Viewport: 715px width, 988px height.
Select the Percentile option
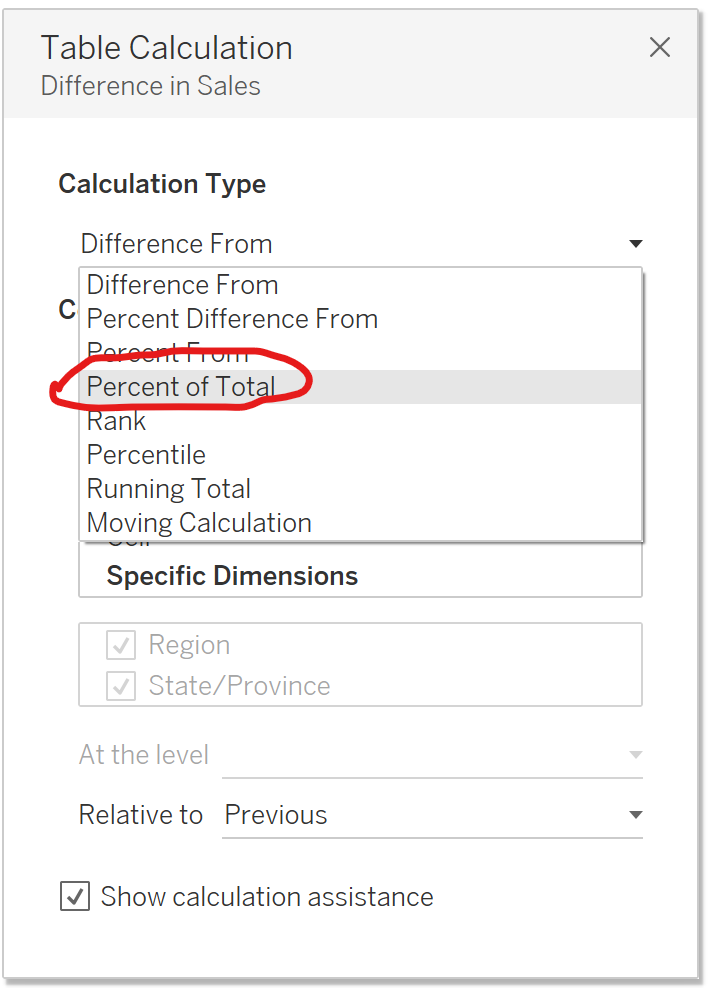coord(146,455)
